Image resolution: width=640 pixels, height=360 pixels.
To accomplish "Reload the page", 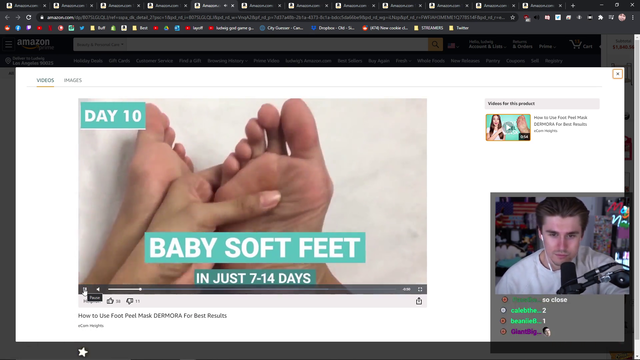I will coord(28,18).
